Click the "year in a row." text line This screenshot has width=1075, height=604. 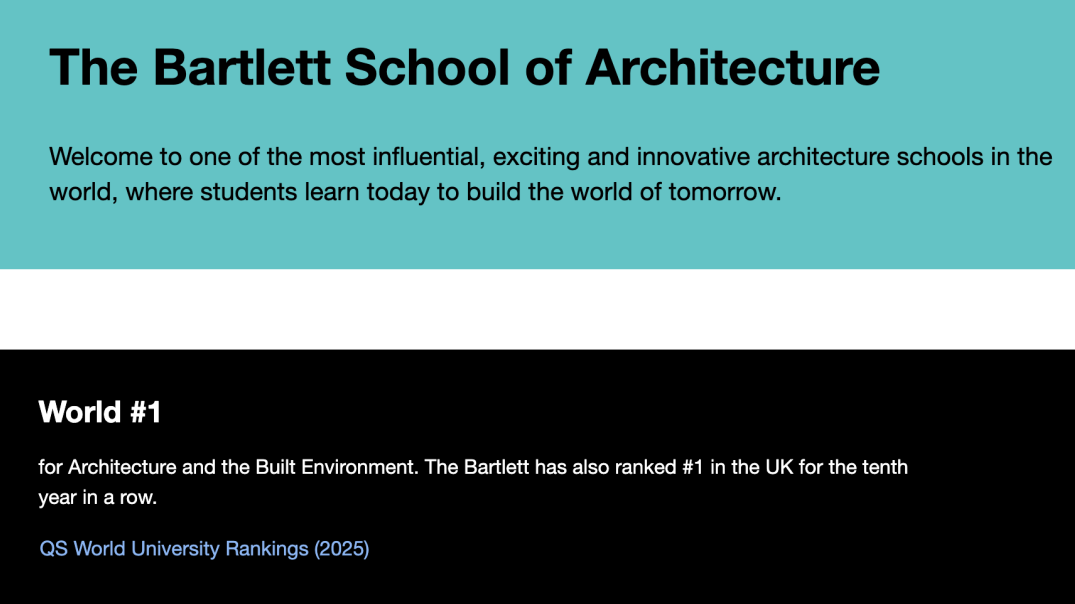(97, 497)
